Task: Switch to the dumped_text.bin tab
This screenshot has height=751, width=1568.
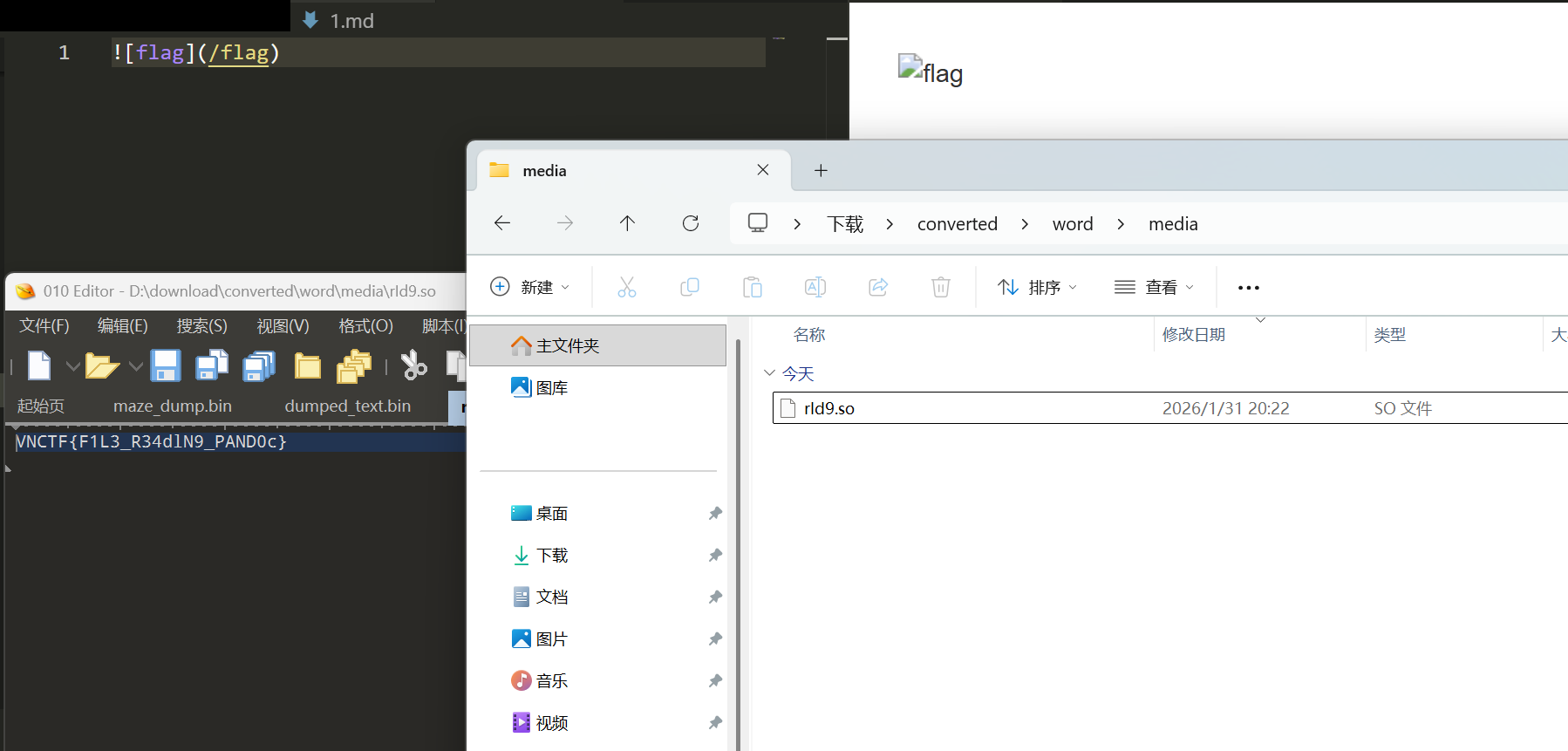Action: 347,406
